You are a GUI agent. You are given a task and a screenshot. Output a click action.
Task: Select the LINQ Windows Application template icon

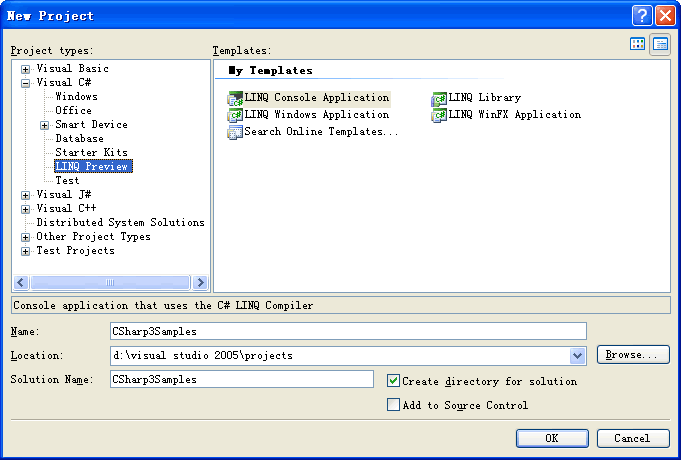point(235,115)
